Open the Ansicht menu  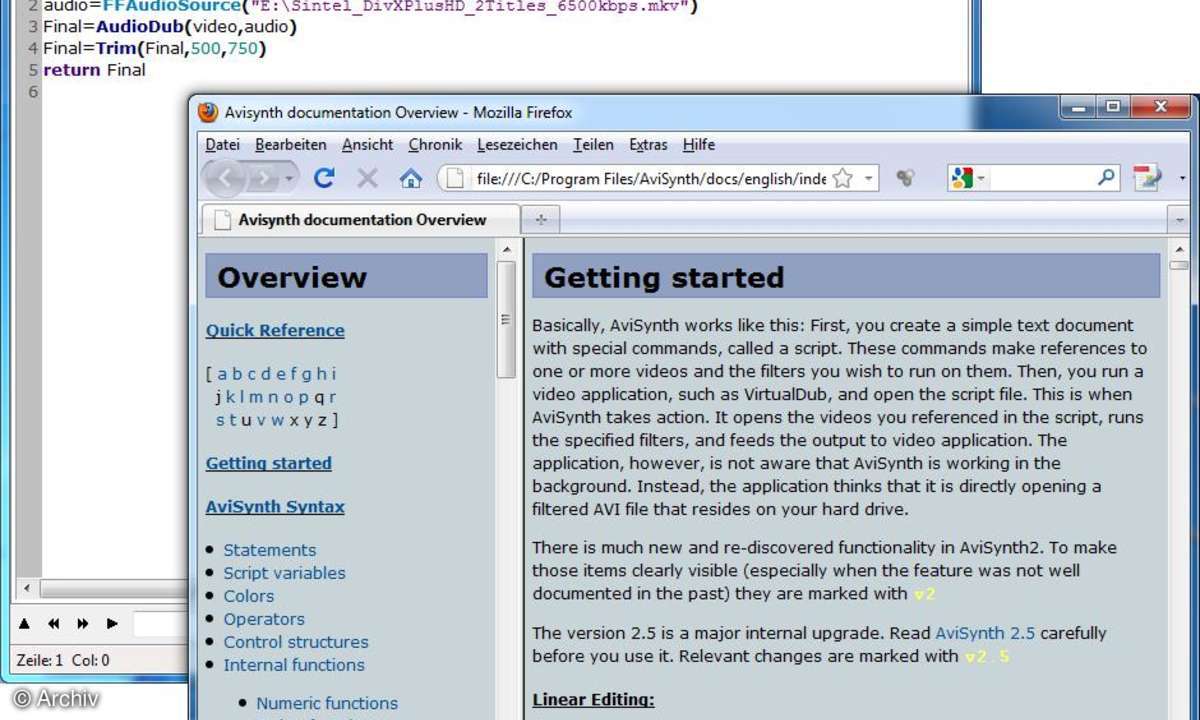[368, 145]
